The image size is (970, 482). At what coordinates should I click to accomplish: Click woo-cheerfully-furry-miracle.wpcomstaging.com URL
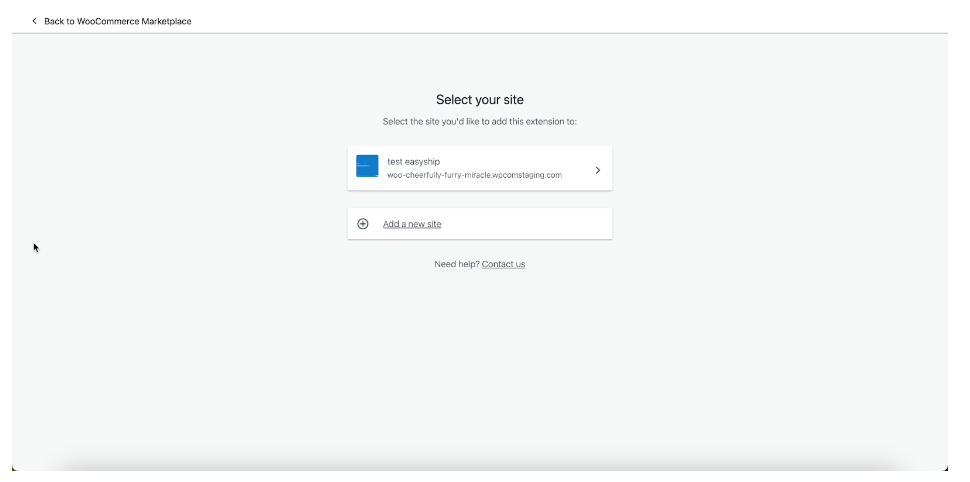pyautogui.click(x=474, y=175)
